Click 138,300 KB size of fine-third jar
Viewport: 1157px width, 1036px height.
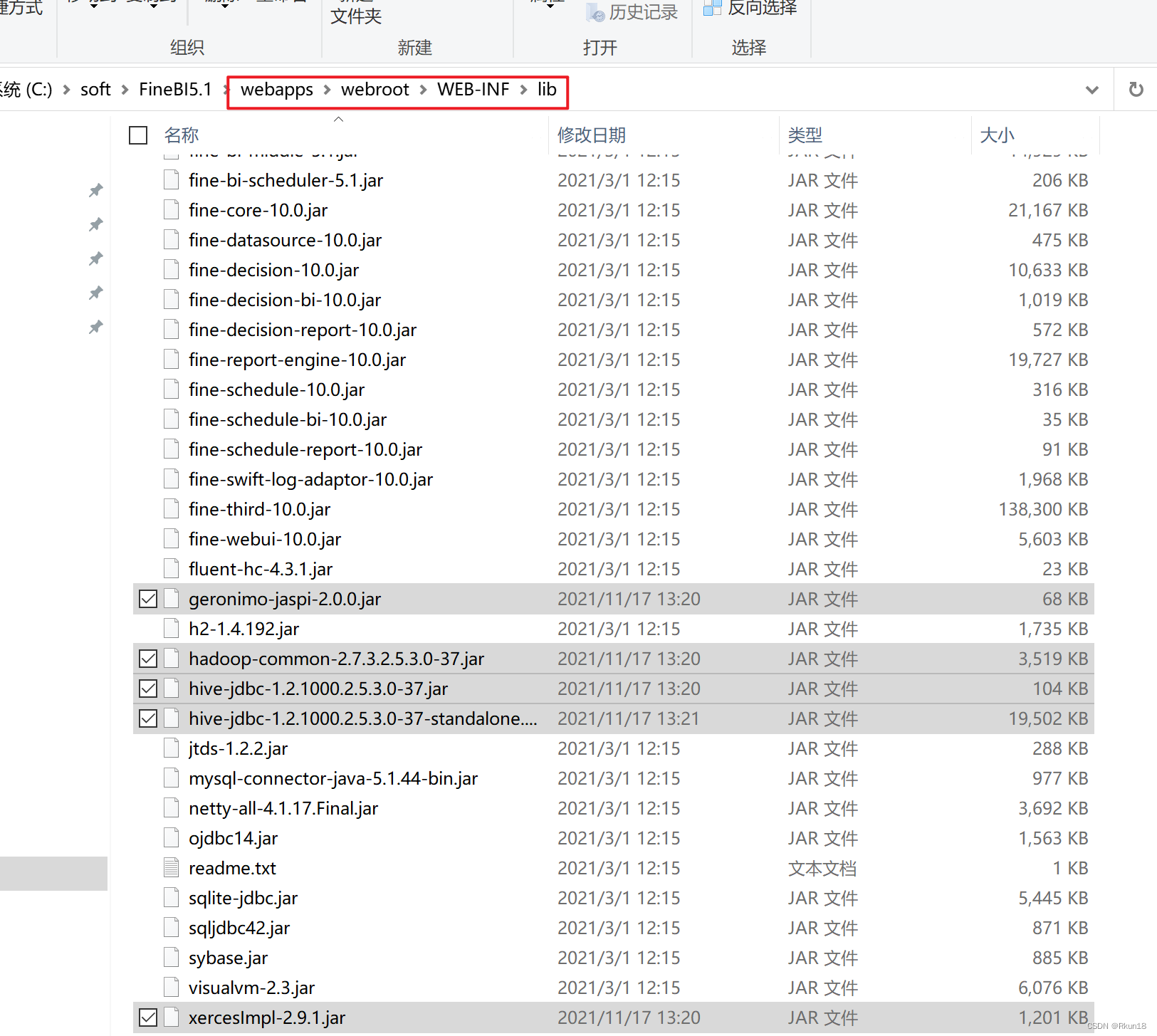1043,509
